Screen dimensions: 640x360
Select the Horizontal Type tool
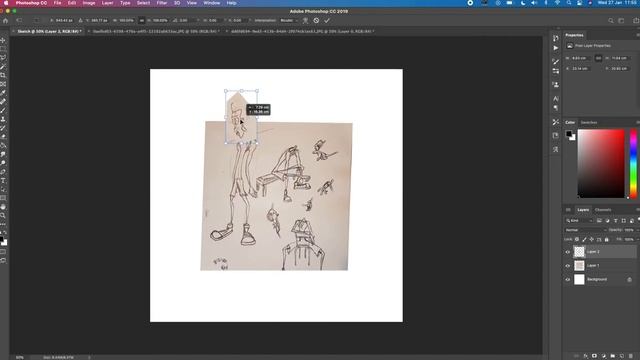click(3, 180)
